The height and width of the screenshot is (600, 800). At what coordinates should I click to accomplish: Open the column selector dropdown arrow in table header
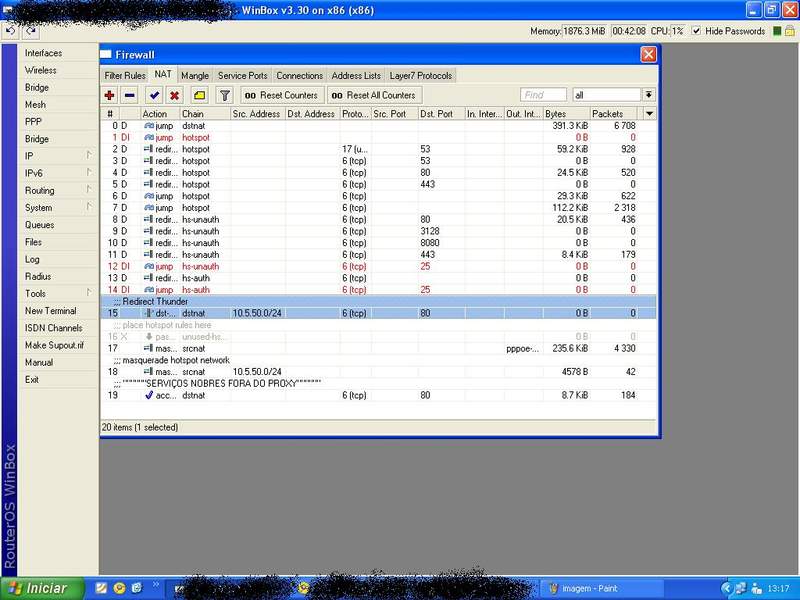(649, 114)
